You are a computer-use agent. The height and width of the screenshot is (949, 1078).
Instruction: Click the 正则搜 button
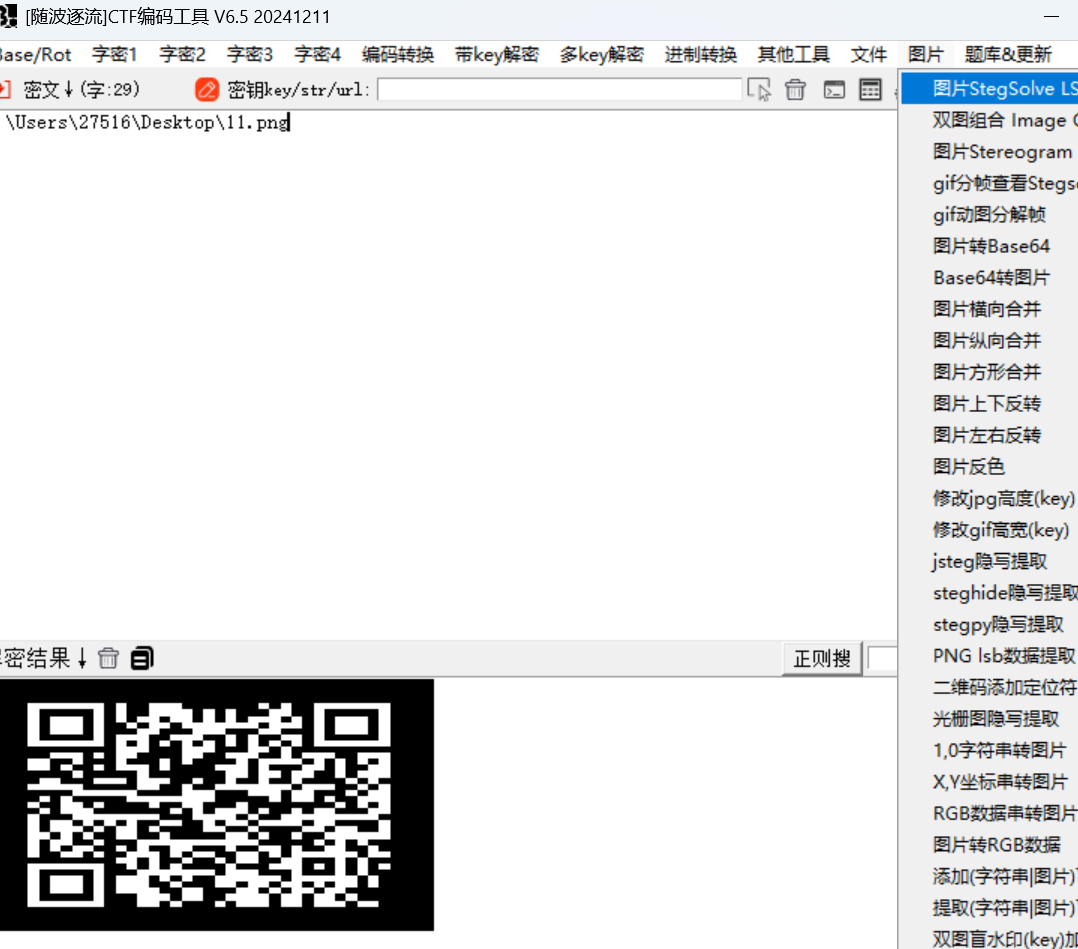click(822, 659)
